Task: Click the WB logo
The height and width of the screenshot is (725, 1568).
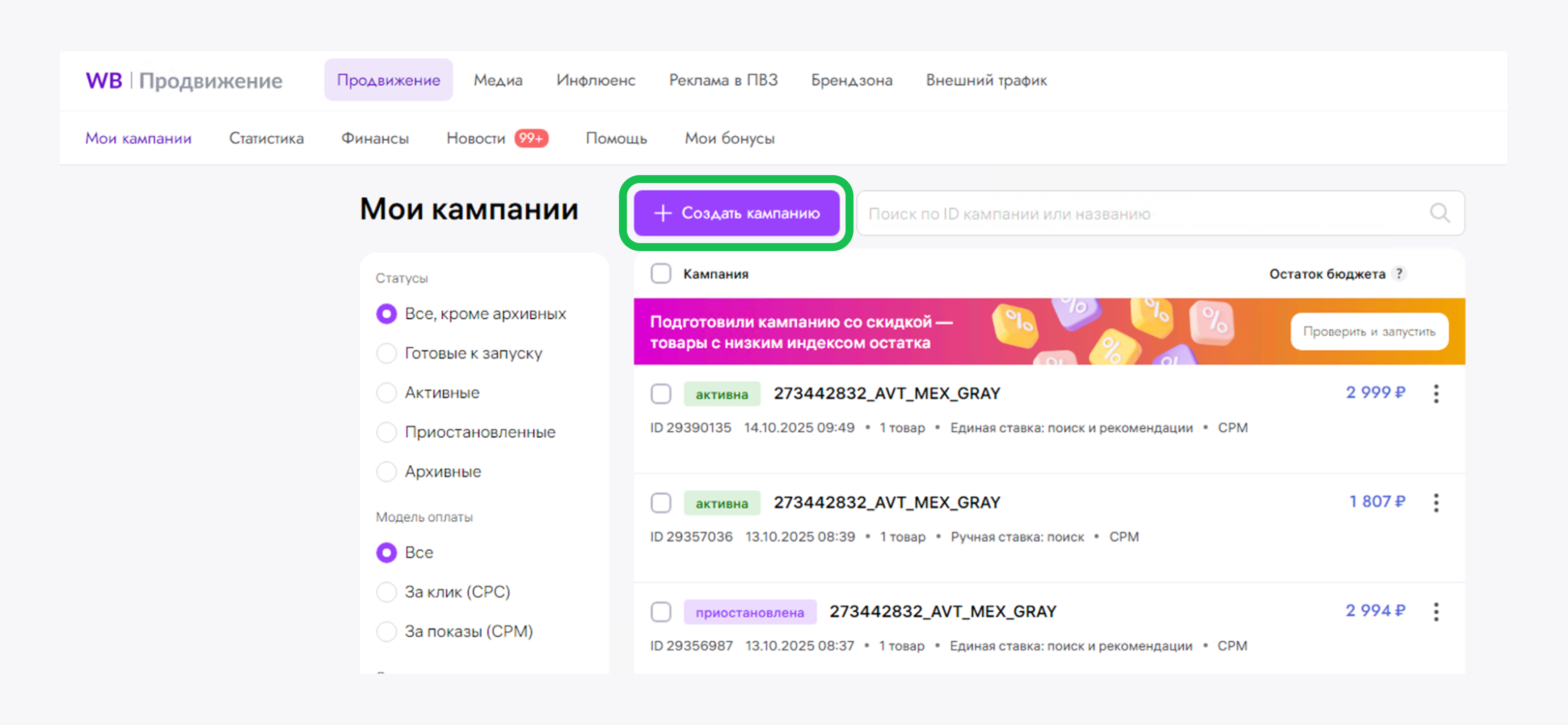Action: 104,80
